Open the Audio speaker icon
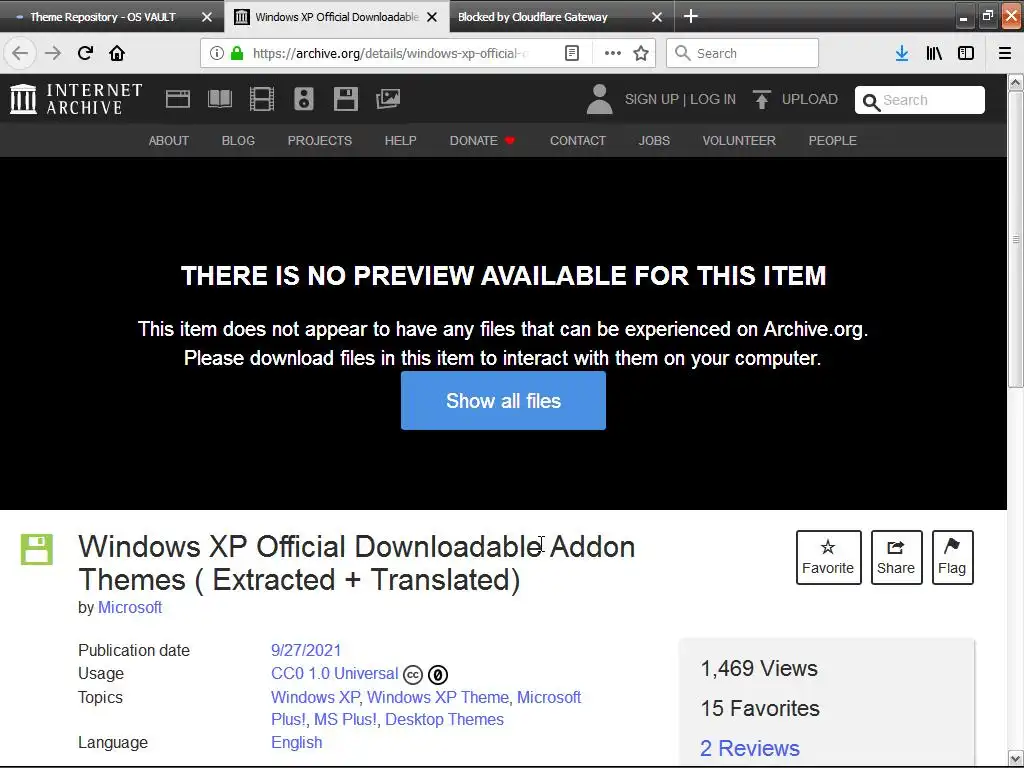 [x=304, y=99]
